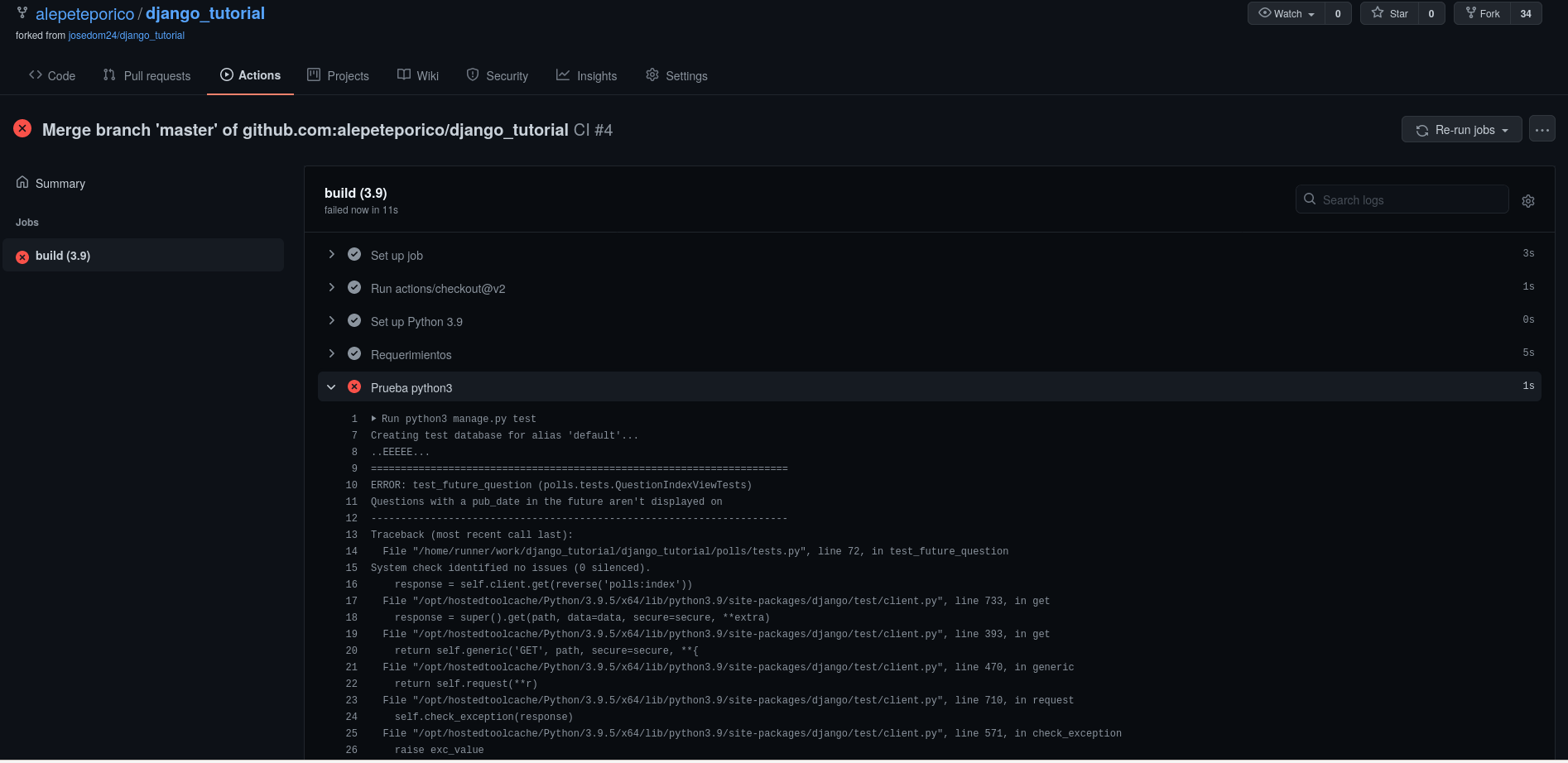Click the Insights graph icon
Image resolution: width=1568 pixels, height=763 pixels.
pyautogui.click(x=563, y=74)
